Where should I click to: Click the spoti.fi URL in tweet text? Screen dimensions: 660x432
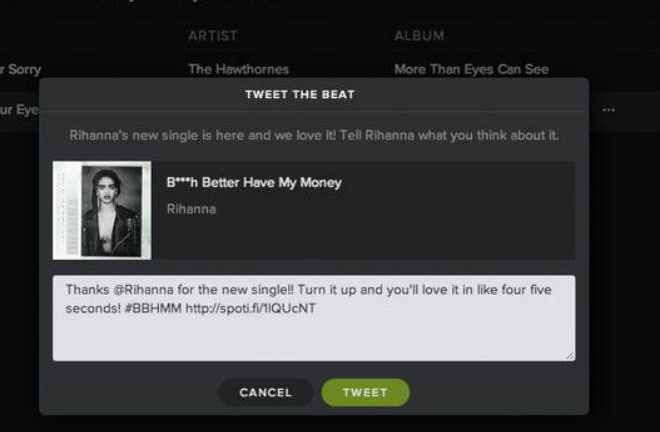point(250,308)
